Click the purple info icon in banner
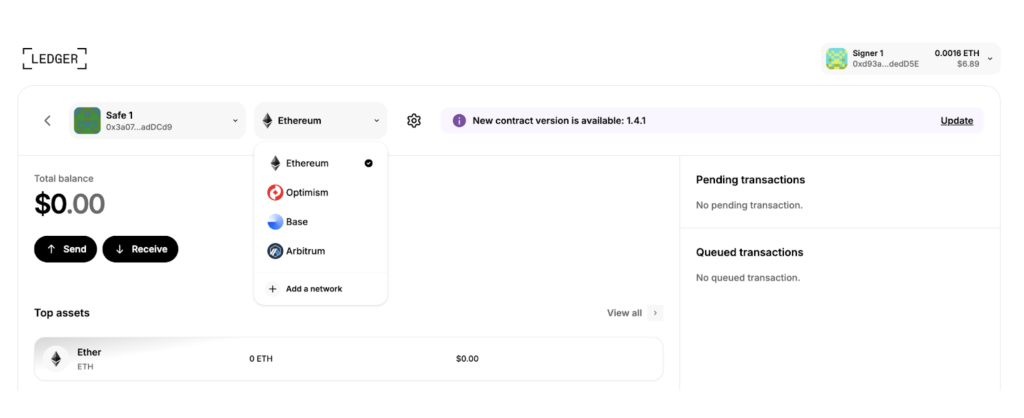Viewport: 1024px width, 418px height. click(x=459, y=121)
